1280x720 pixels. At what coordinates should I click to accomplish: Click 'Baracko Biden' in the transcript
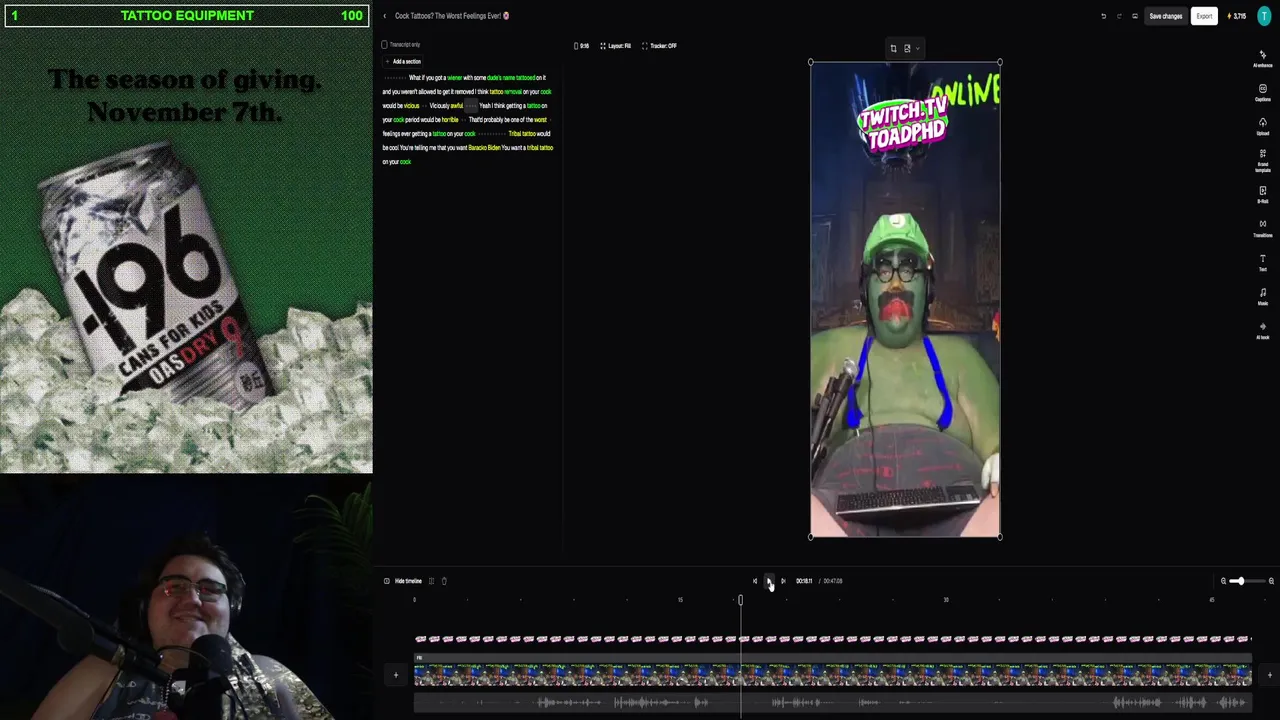pyautogui.click(x=484, y=148)
